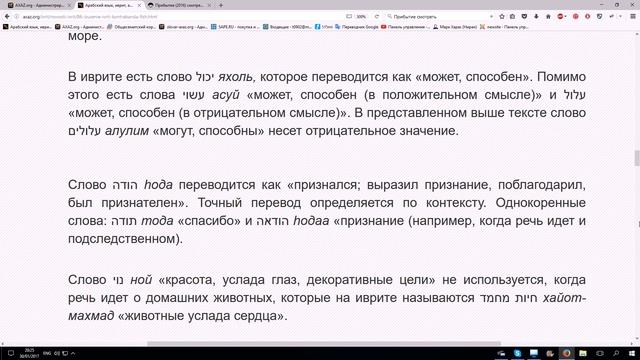
Task: Open the Task View icon in taskbar
Action: (x=600, y=353)
